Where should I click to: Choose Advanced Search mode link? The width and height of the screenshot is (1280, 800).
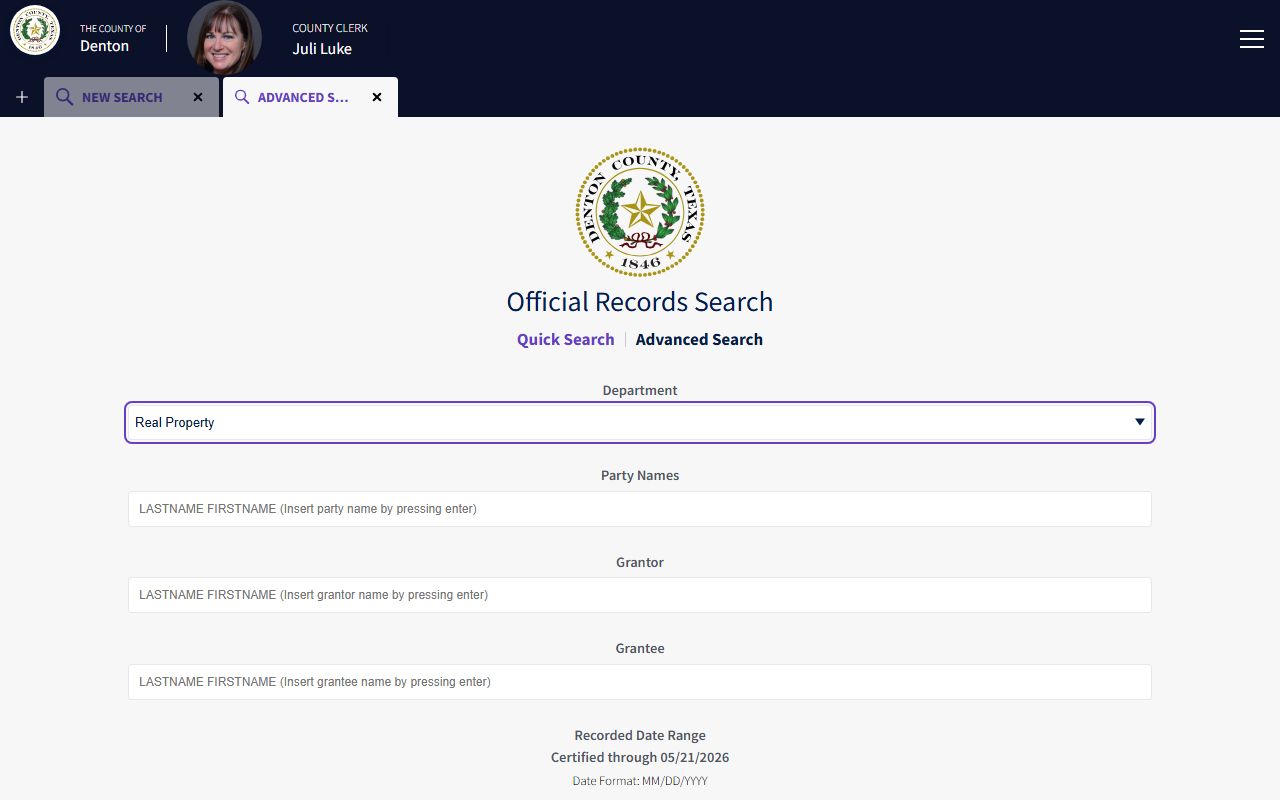[x=699, y=339]
